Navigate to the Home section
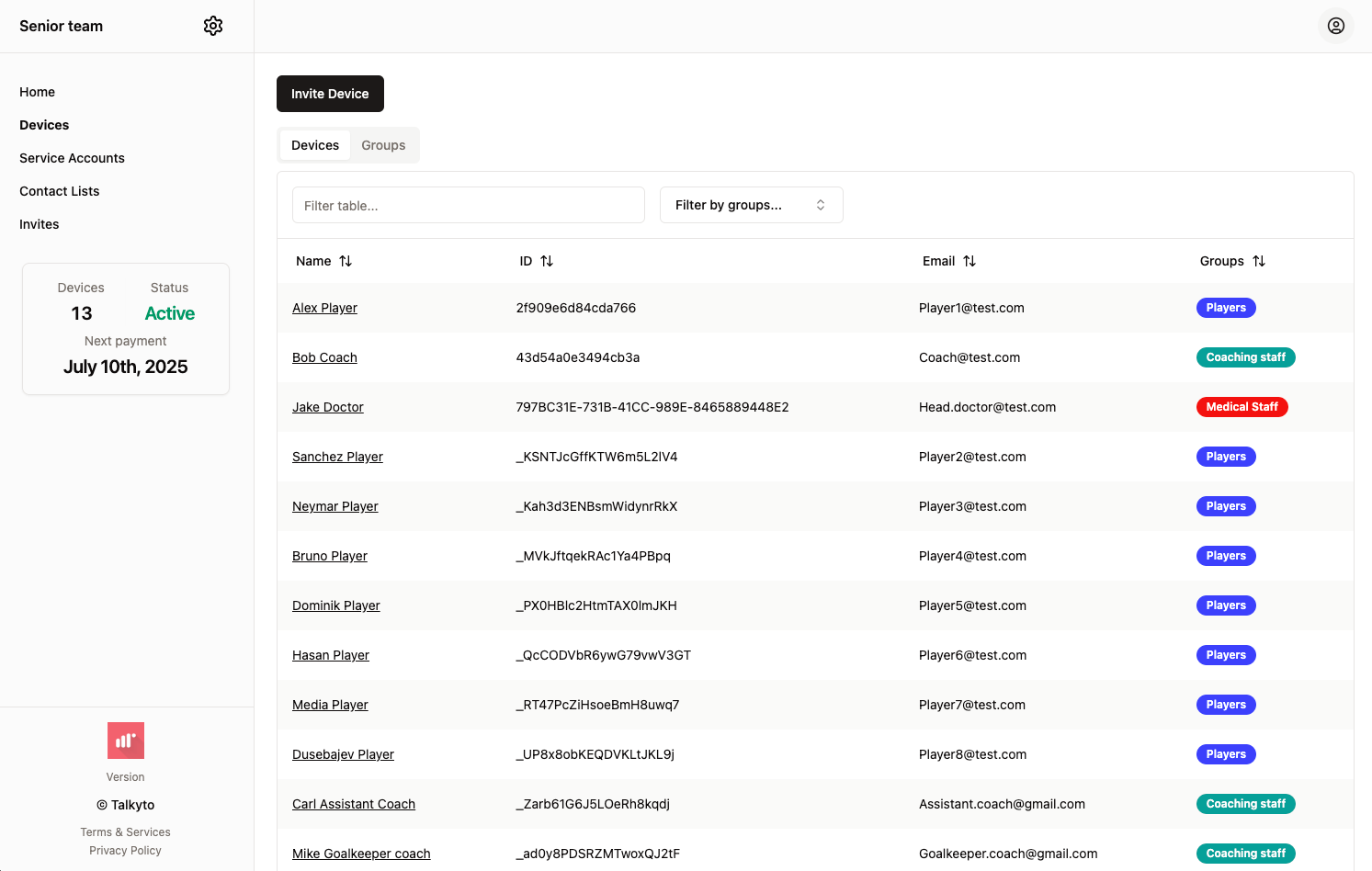Viewport: 1372px width, 871px height. point(37,92)
